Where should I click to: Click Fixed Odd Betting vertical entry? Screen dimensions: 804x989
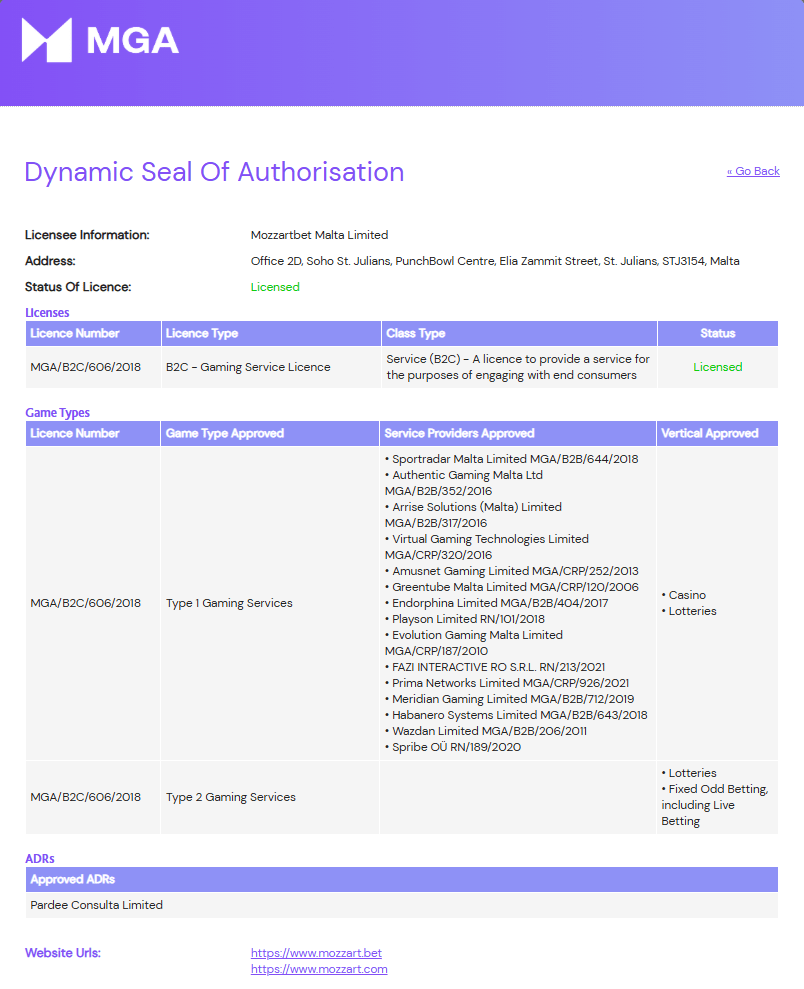pyautogui.click(x=714, y=805)
